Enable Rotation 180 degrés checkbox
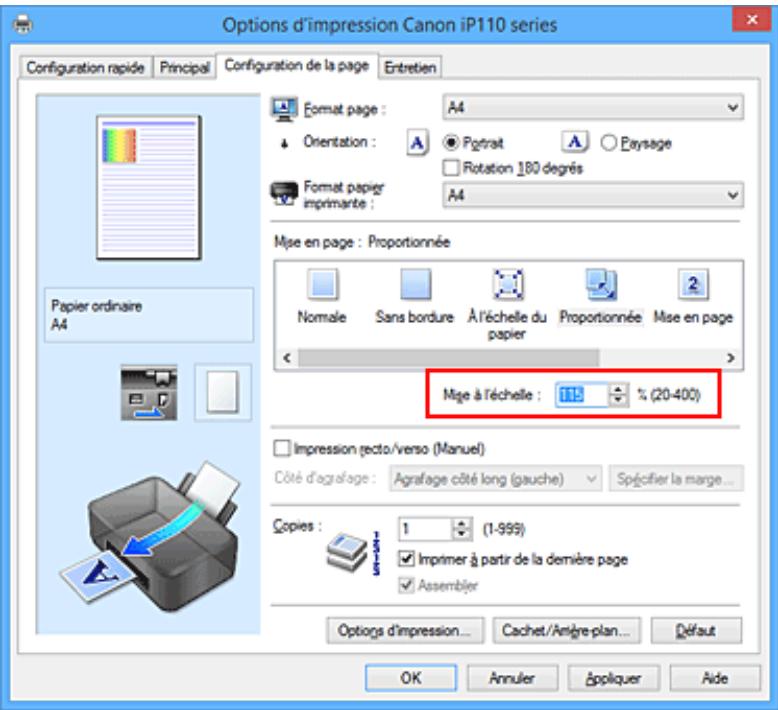This screenshot has width=778, height=710. point(451,168)
